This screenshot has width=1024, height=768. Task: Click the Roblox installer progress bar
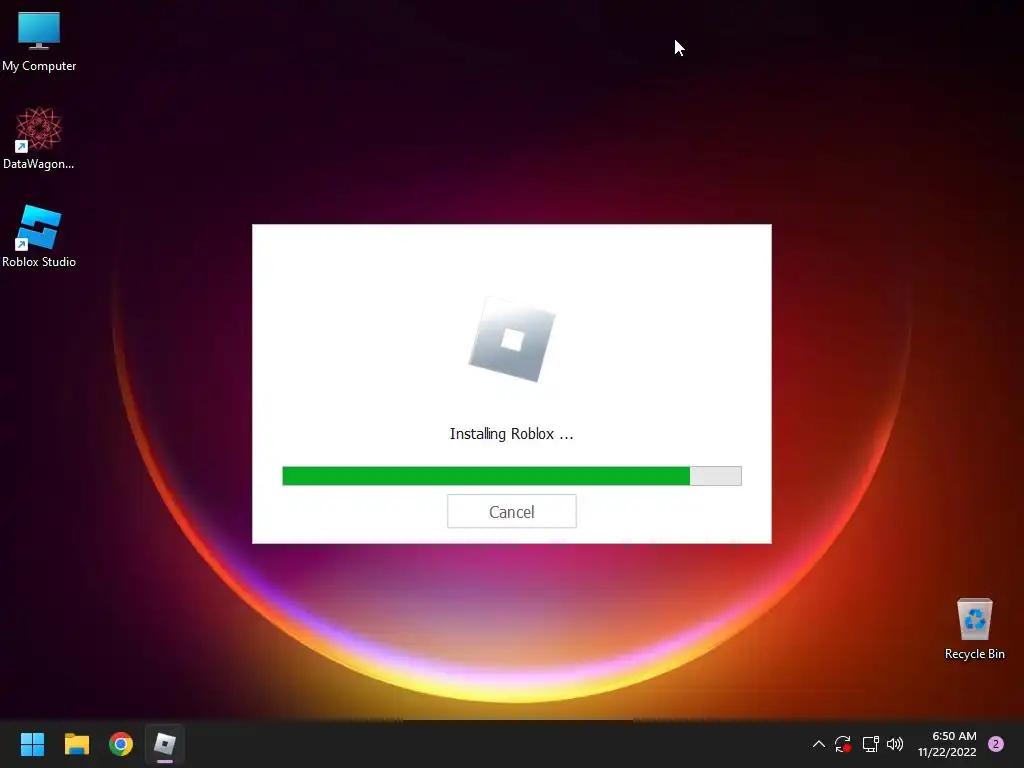(x=511, y=476)
